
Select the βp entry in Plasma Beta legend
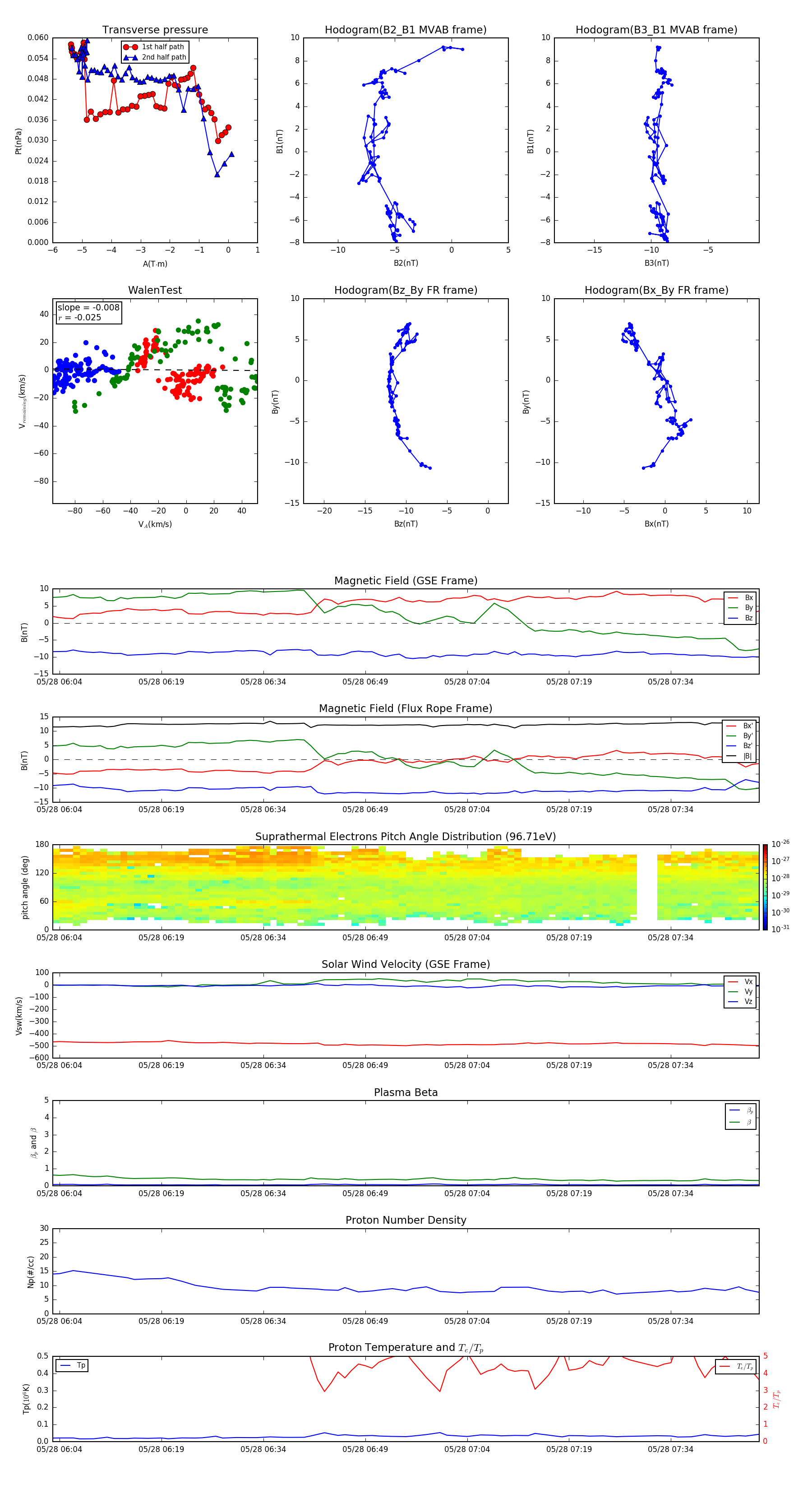coord(741,1110)
